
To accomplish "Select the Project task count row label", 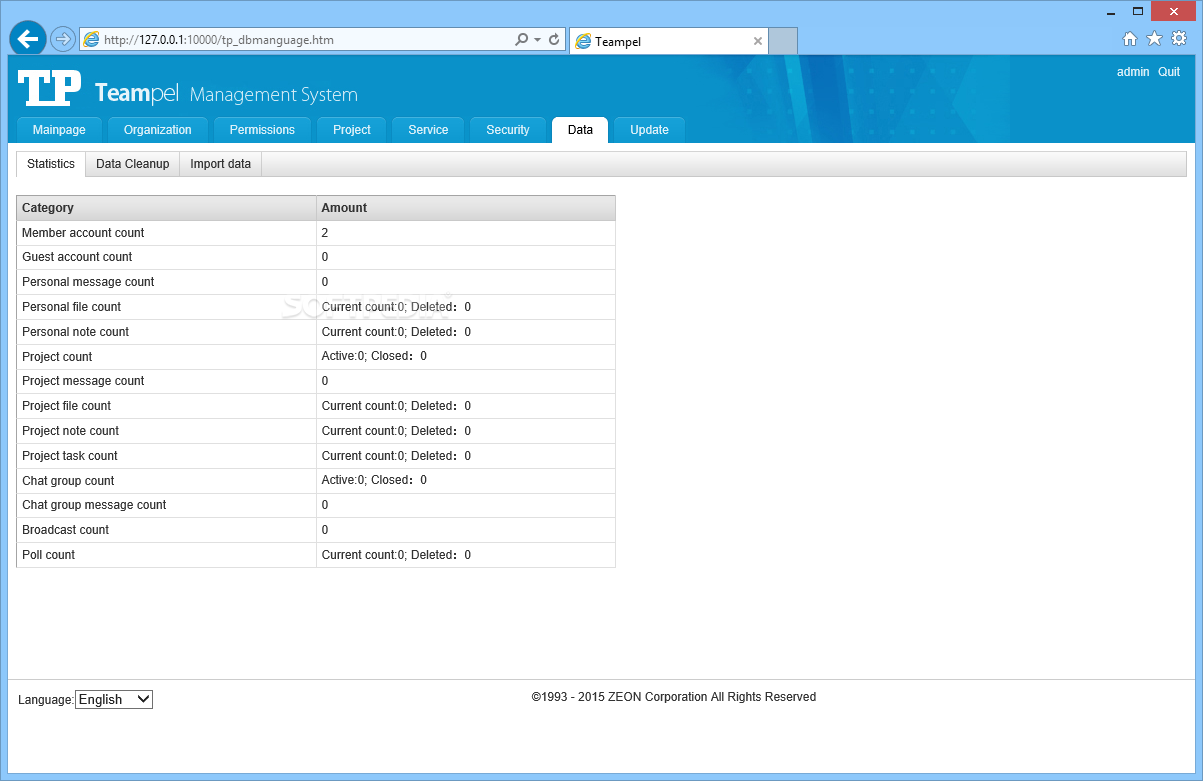I will tap(70, 456).
